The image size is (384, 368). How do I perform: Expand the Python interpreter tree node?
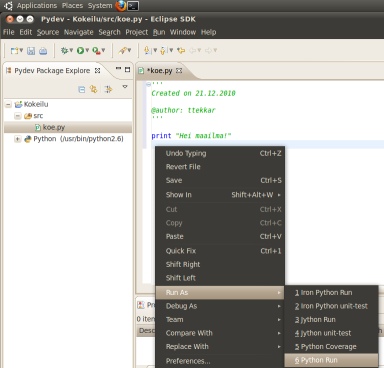pos(17,139)
